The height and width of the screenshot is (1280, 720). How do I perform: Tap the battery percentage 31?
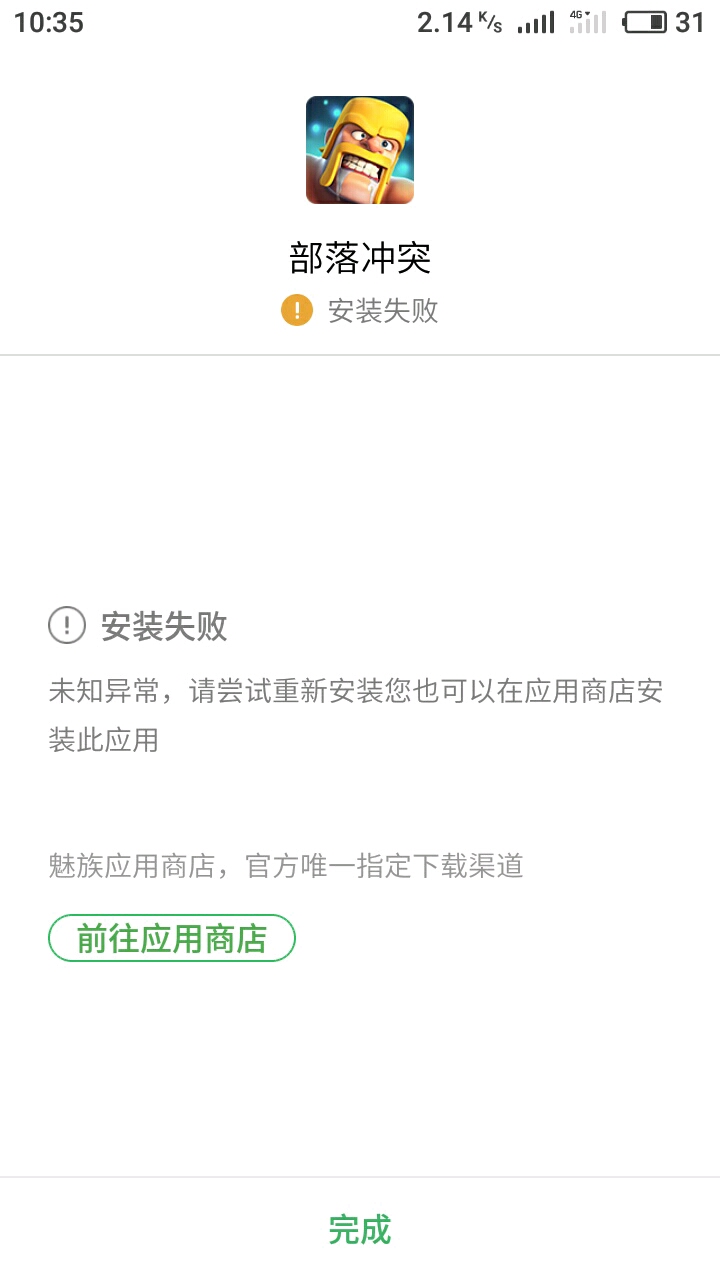pyautogui.click(x=690, y=22)
